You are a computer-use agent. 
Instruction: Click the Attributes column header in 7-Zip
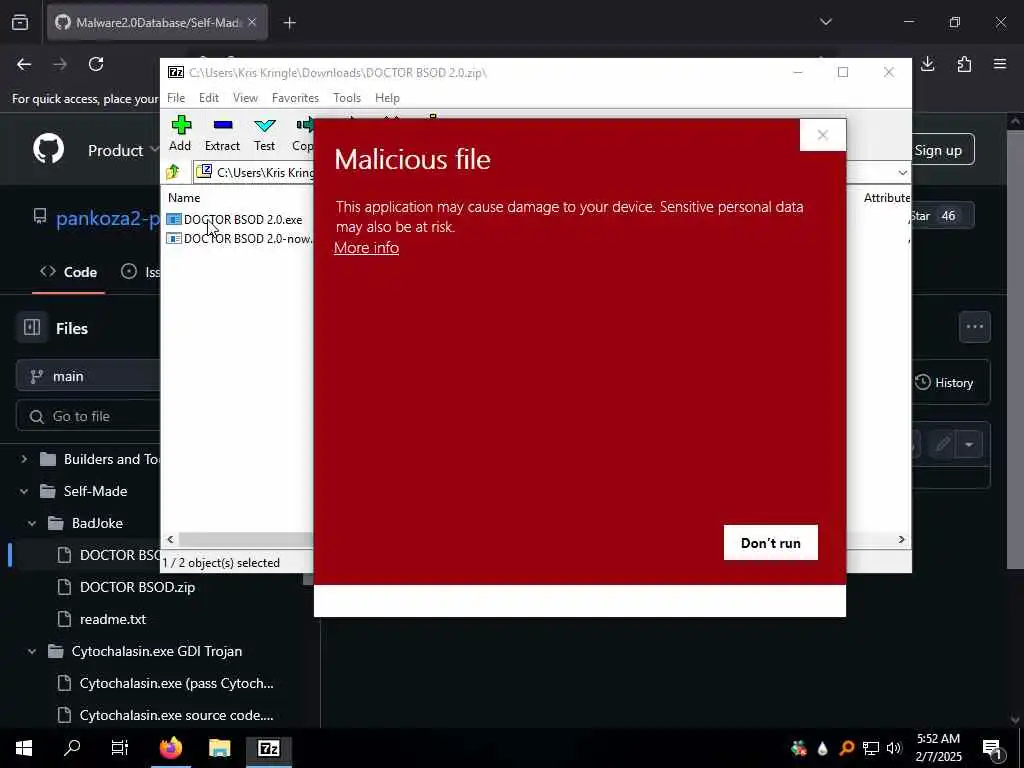point(886,197)
